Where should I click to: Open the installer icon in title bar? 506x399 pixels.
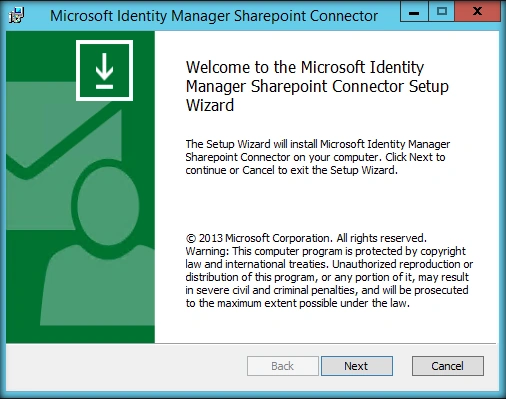point(16,15)
